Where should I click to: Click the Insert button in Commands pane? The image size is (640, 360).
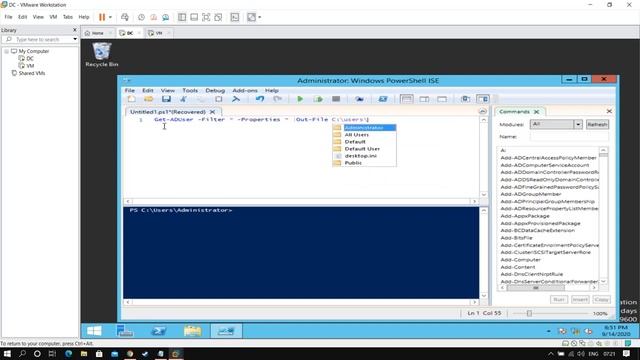tap(580, 300)
